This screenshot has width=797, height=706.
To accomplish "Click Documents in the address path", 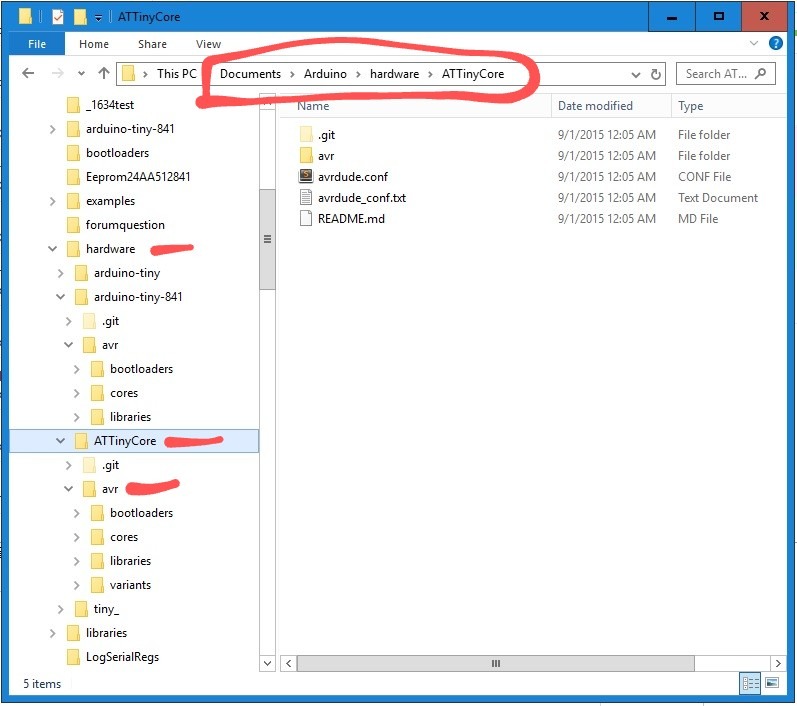I will [250, 74].
